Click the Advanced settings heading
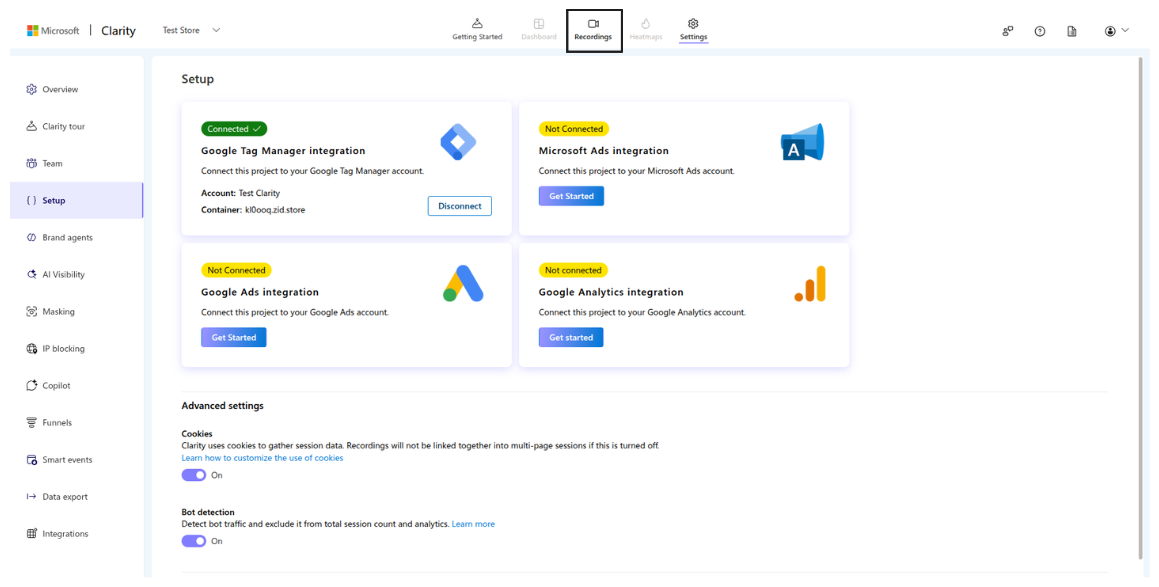Image resolution: width=1159 pixels, height=587 pixels. 222,406
